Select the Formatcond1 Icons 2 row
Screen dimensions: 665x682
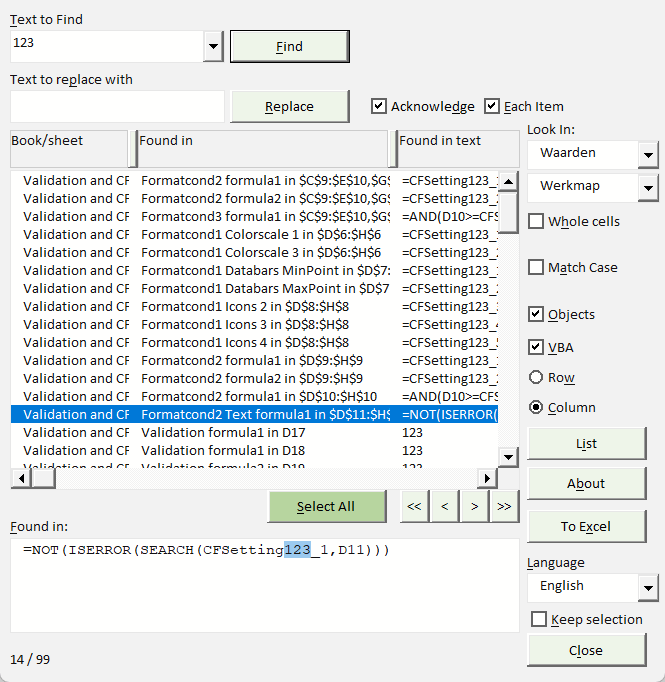coord(254,307)
